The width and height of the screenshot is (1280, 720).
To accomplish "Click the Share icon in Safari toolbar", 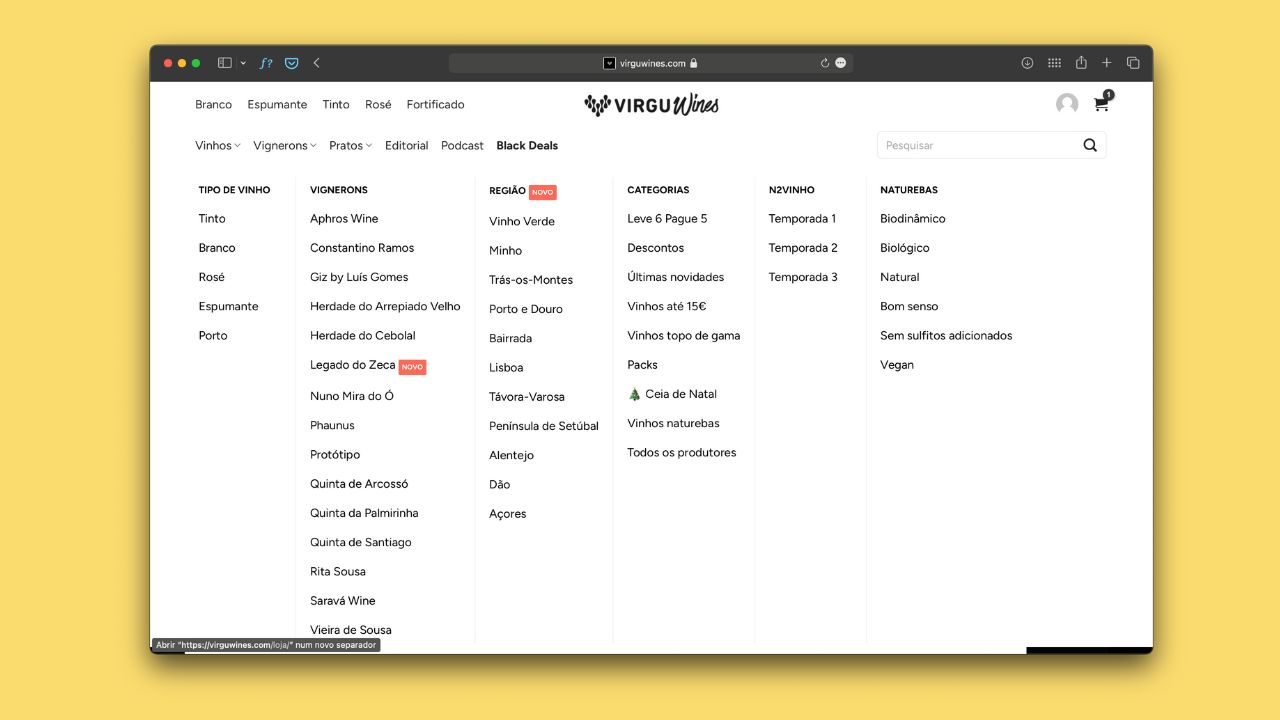I will pos(1081,62).
